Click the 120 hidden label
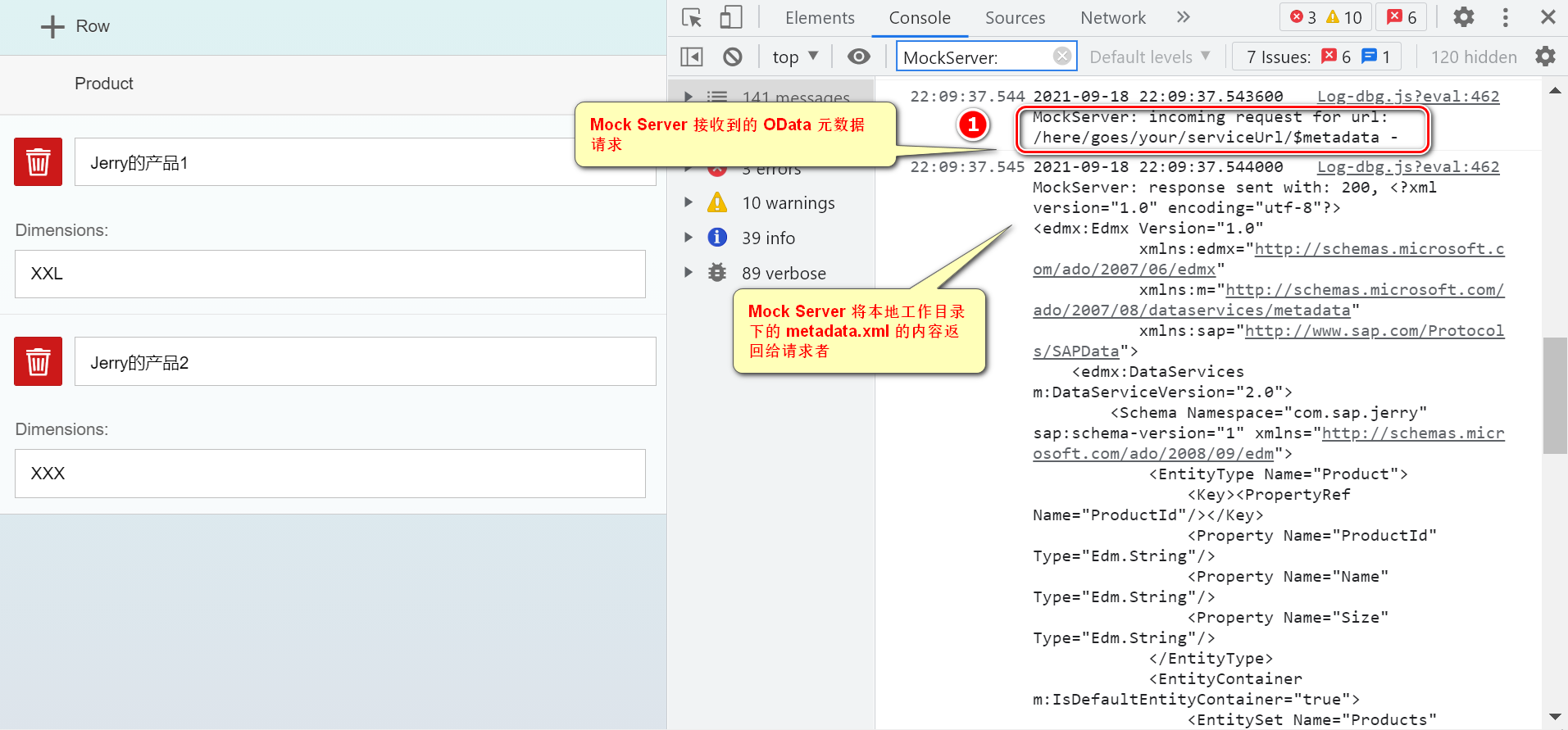This screenshot has width=1568, height=730. pos(1473,57)
